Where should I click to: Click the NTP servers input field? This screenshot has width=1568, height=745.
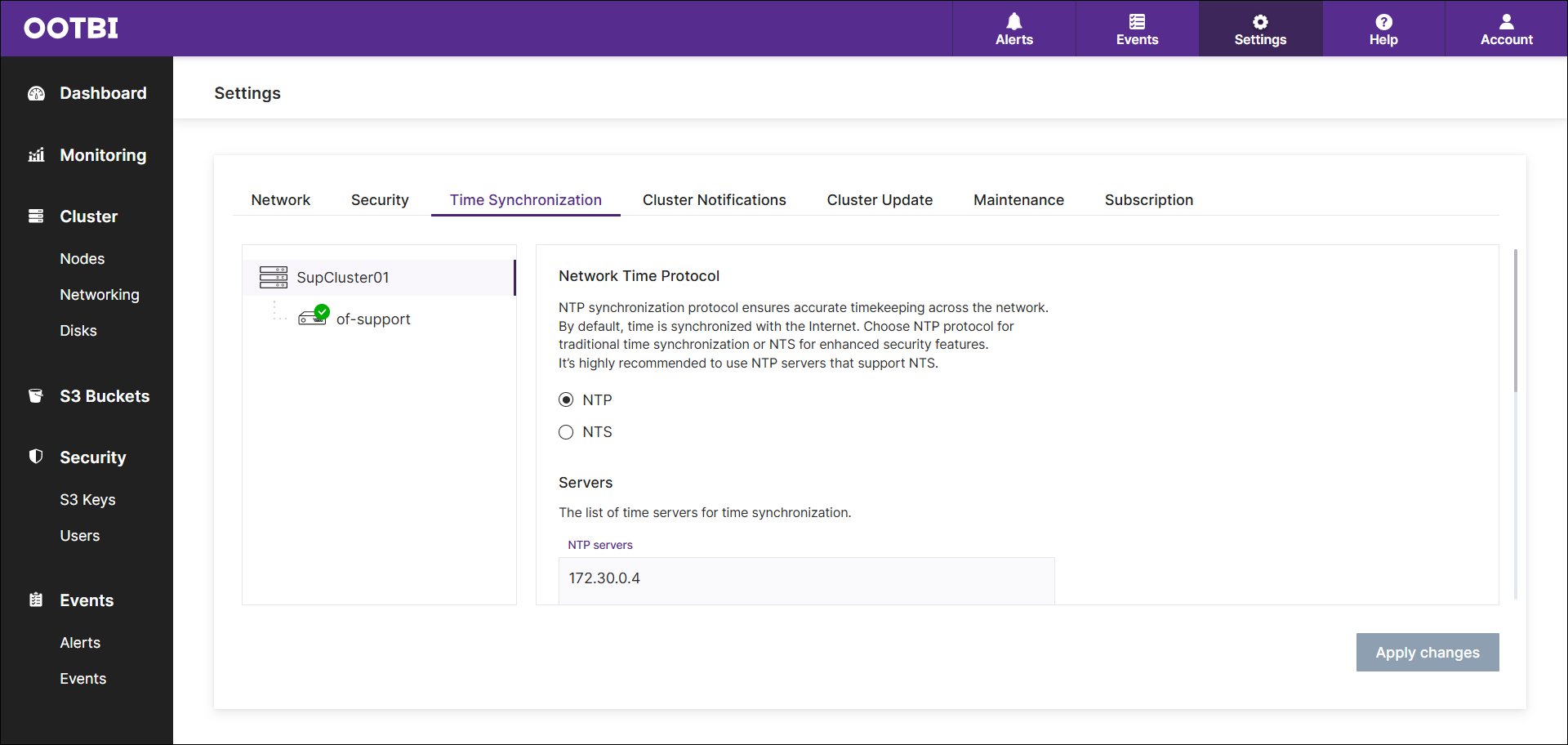(x=807, y=580)
